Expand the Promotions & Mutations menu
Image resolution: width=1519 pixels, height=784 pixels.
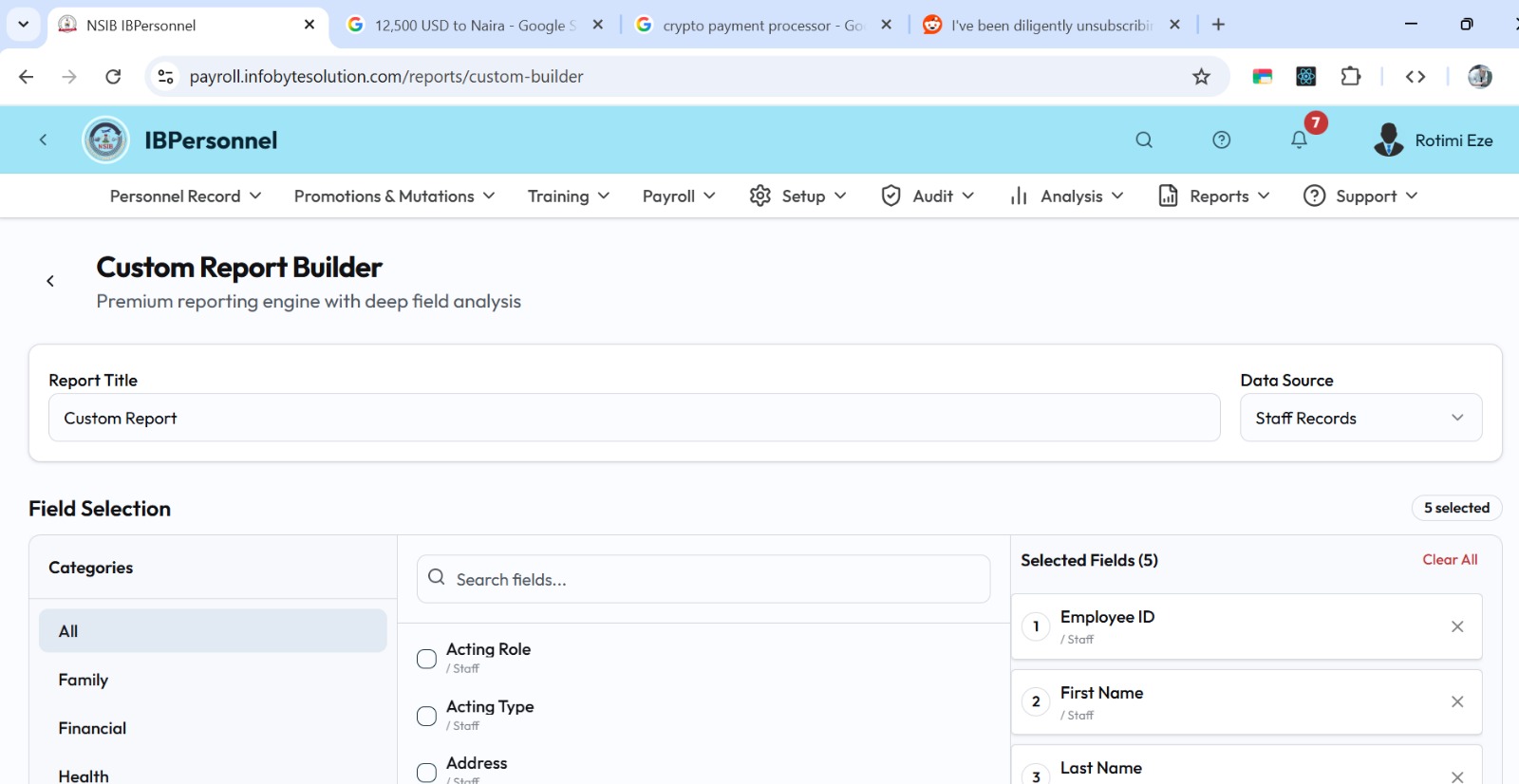(394, 196)
